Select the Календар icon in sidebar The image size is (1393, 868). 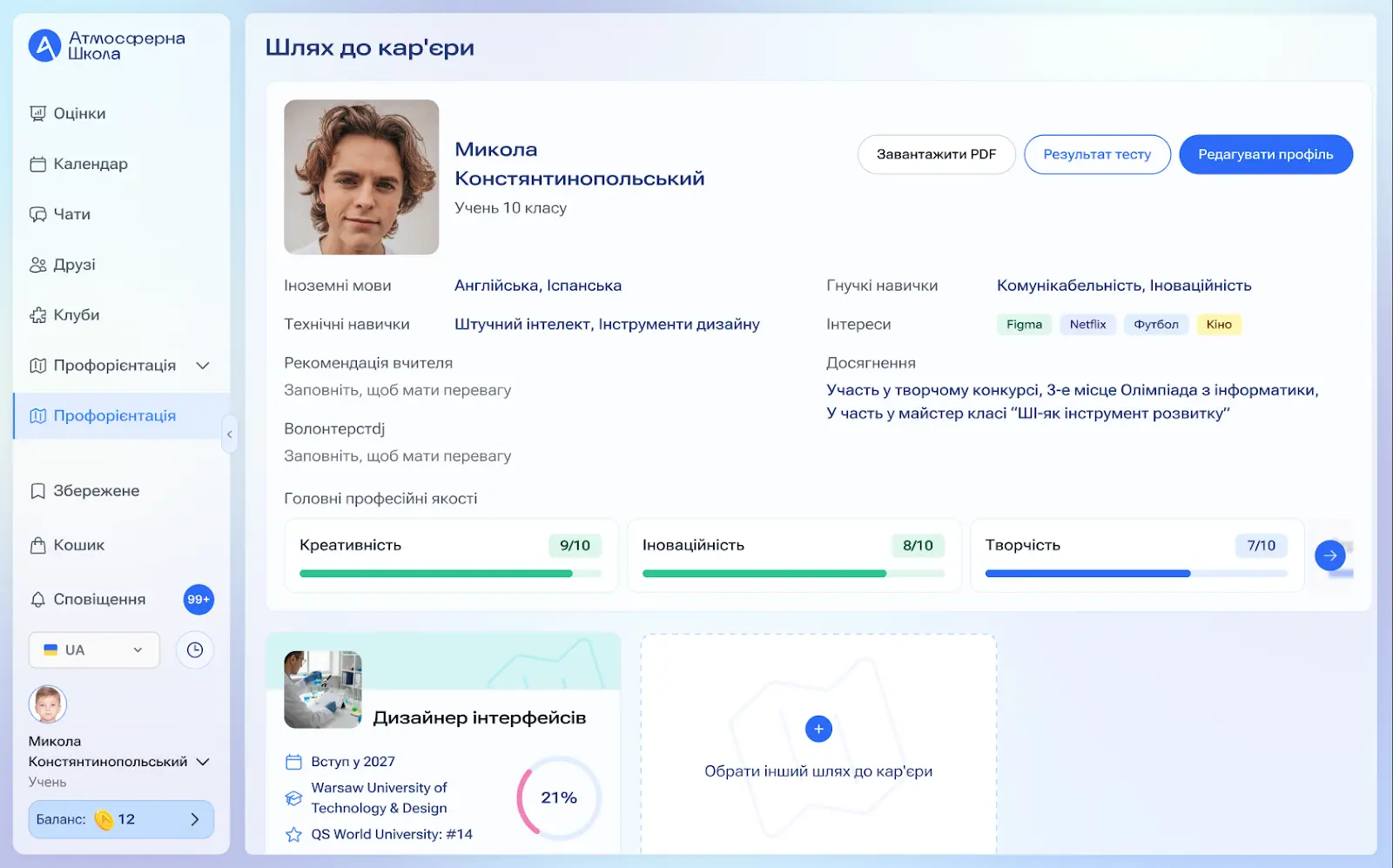(38, 164)
